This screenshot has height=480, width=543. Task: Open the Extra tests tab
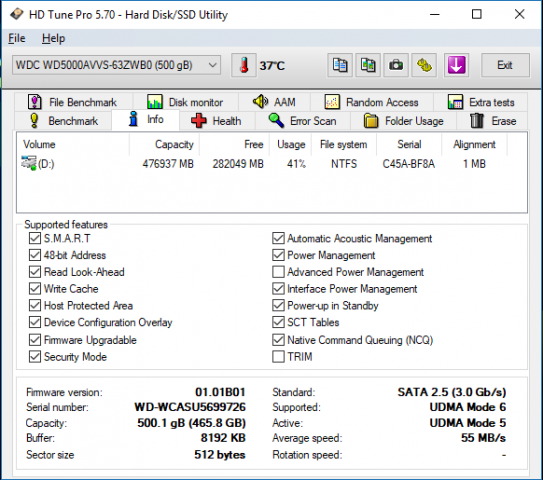481,102
